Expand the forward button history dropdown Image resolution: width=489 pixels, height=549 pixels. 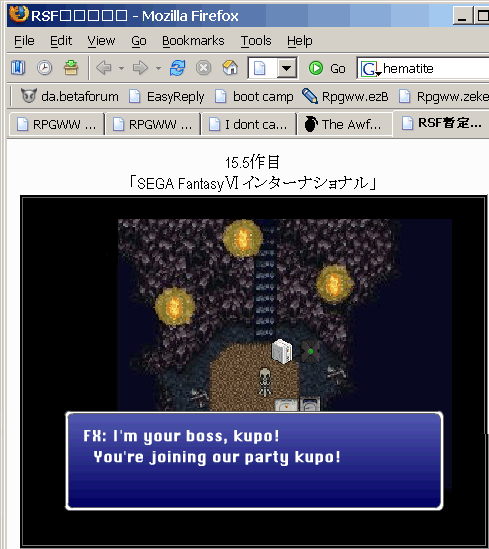click(x=158, y=68)
